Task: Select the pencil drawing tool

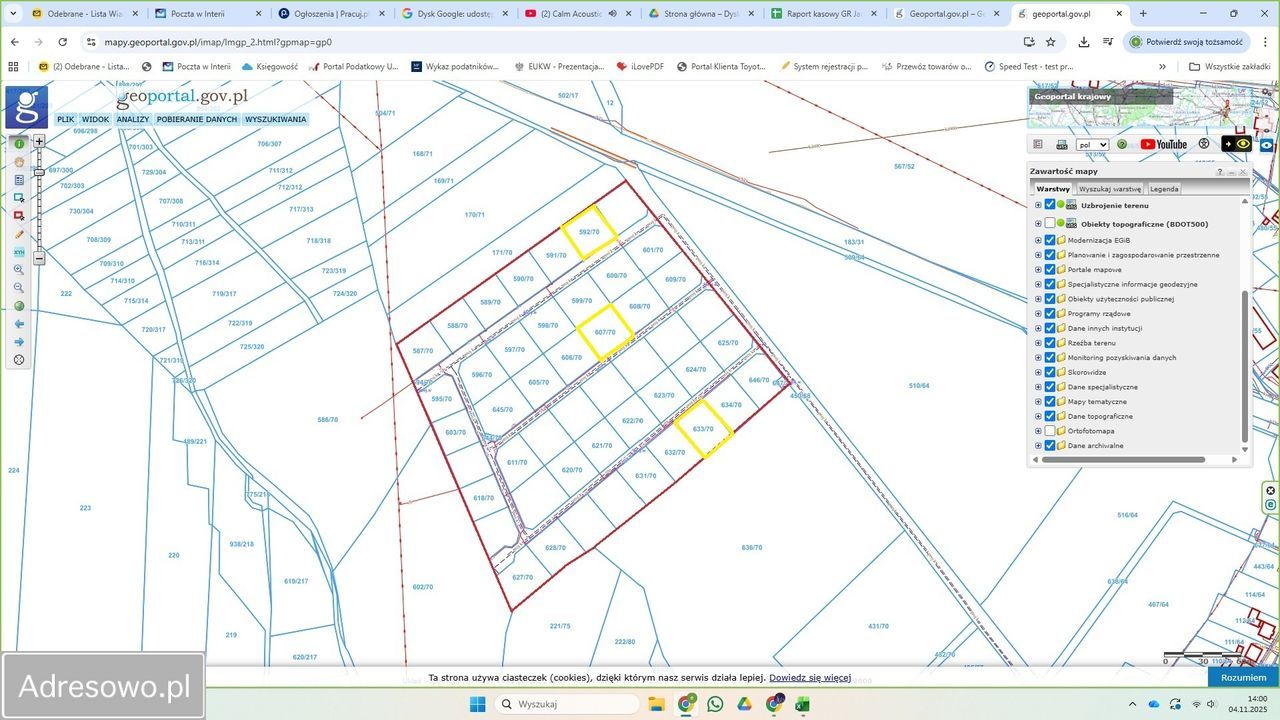Action: [19, 234]
